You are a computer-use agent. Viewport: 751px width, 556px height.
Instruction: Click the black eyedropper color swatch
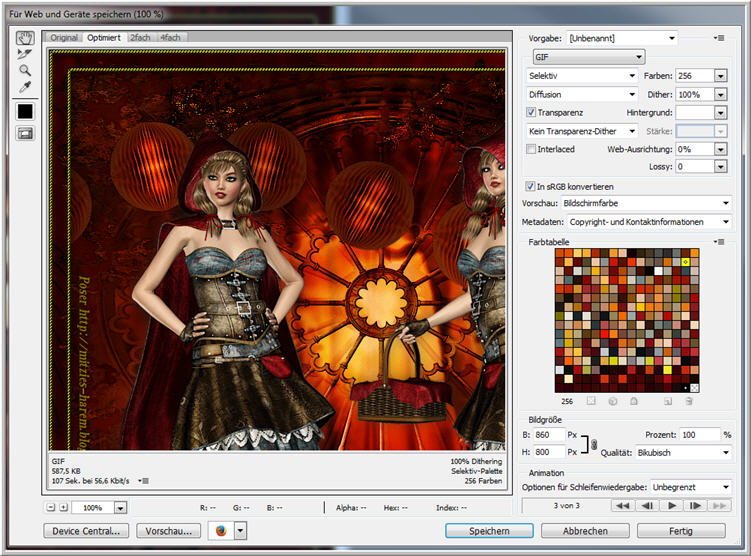coord(25,112)
